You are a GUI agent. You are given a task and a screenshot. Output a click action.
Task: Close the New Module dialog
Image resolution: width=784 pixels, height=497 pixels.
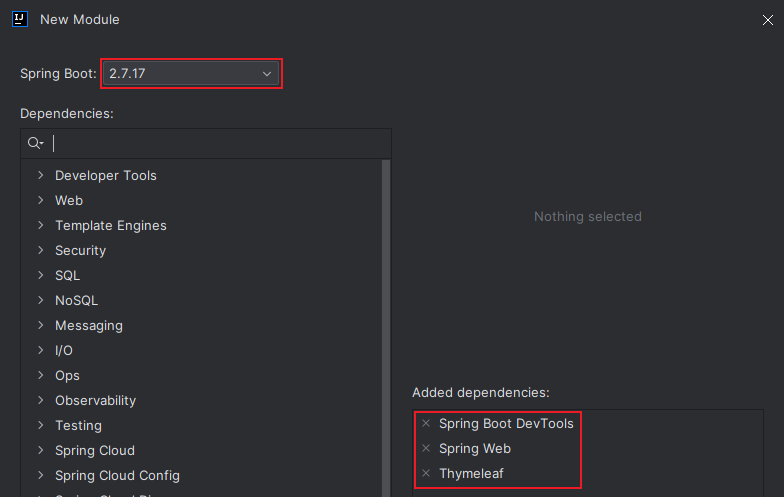tap(768, 20)
